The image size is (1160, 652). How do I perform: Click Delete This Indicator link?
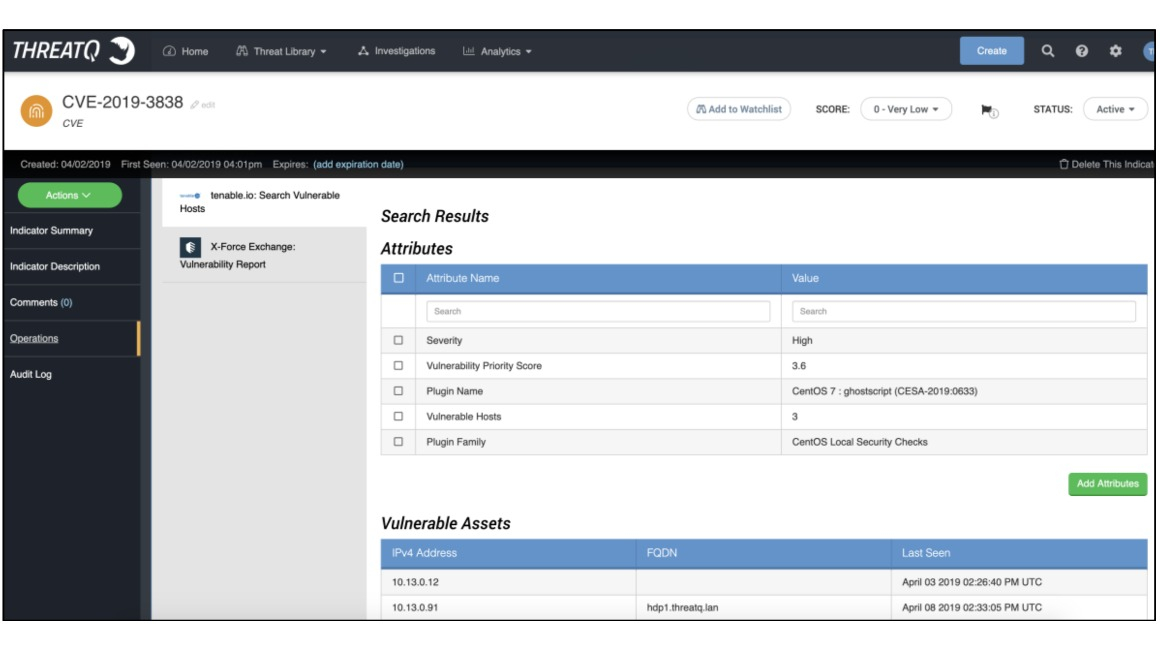[1107, 164]
